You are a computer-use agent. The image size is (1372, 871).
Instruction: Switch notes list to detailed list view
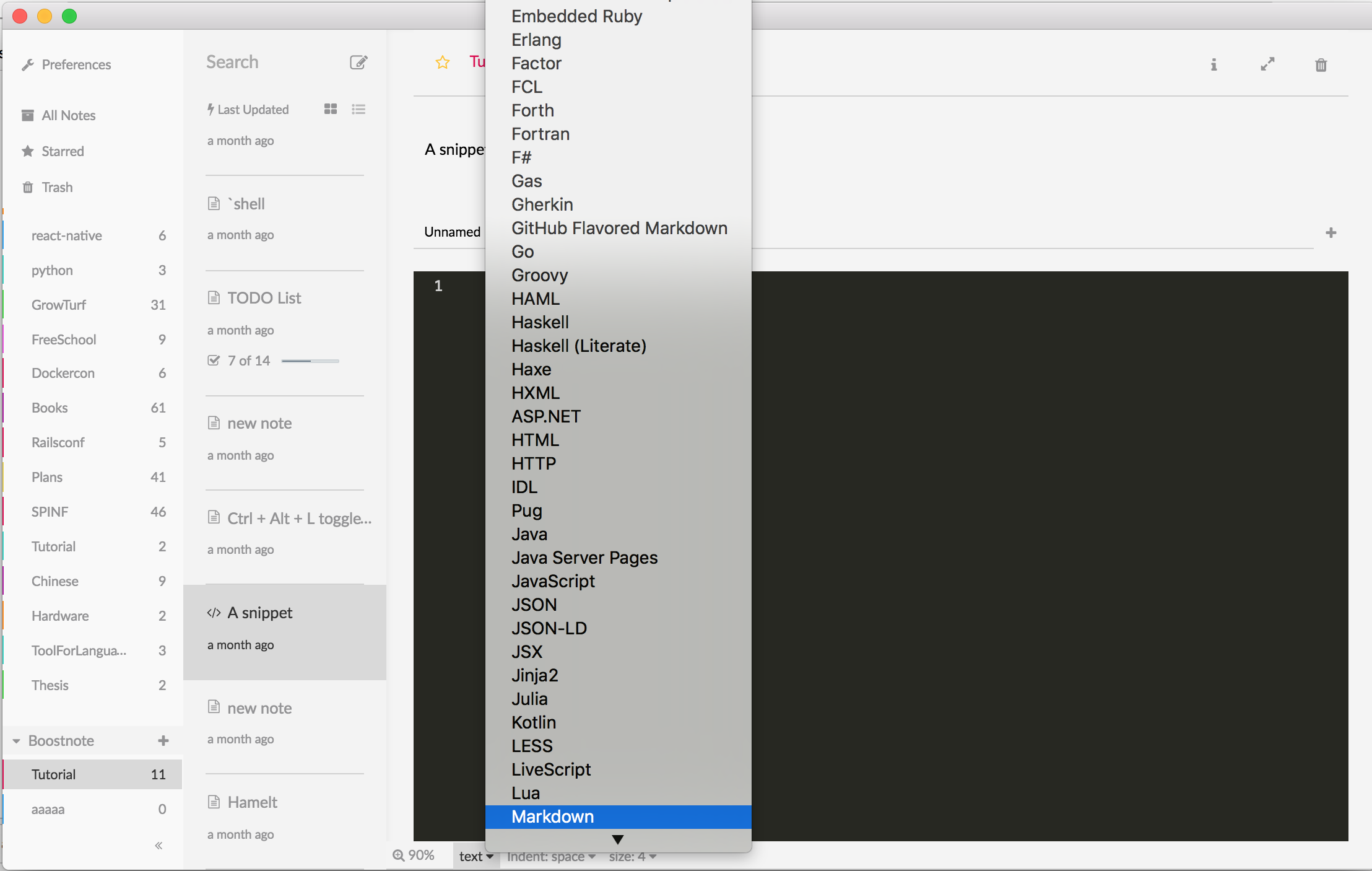click(x=358, y=109)
